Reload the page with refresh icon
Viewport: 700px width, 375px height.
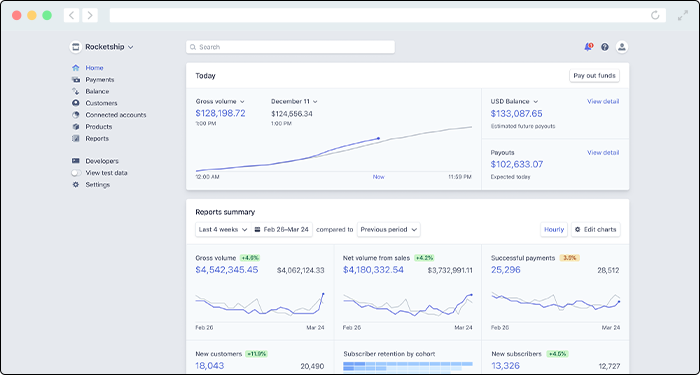655,16
